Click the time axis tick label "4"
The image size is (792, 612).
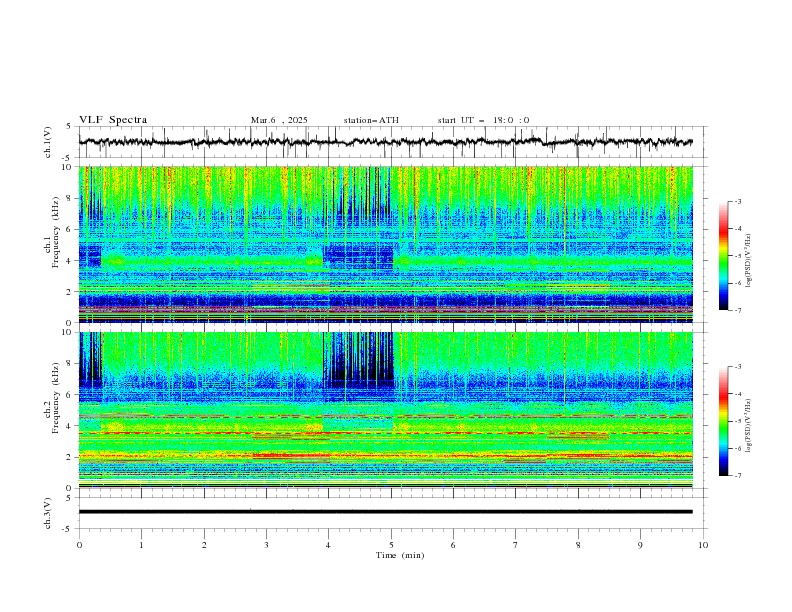point(328,545)
